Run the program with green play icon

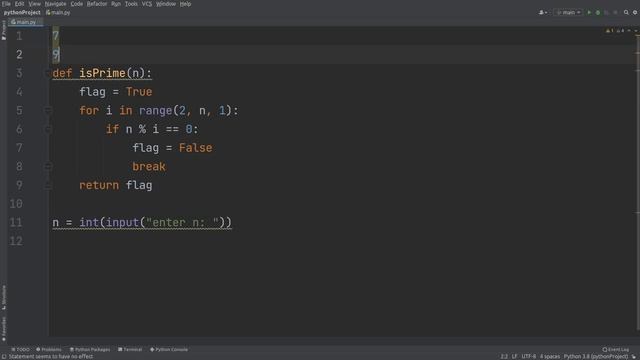[589, 13]
